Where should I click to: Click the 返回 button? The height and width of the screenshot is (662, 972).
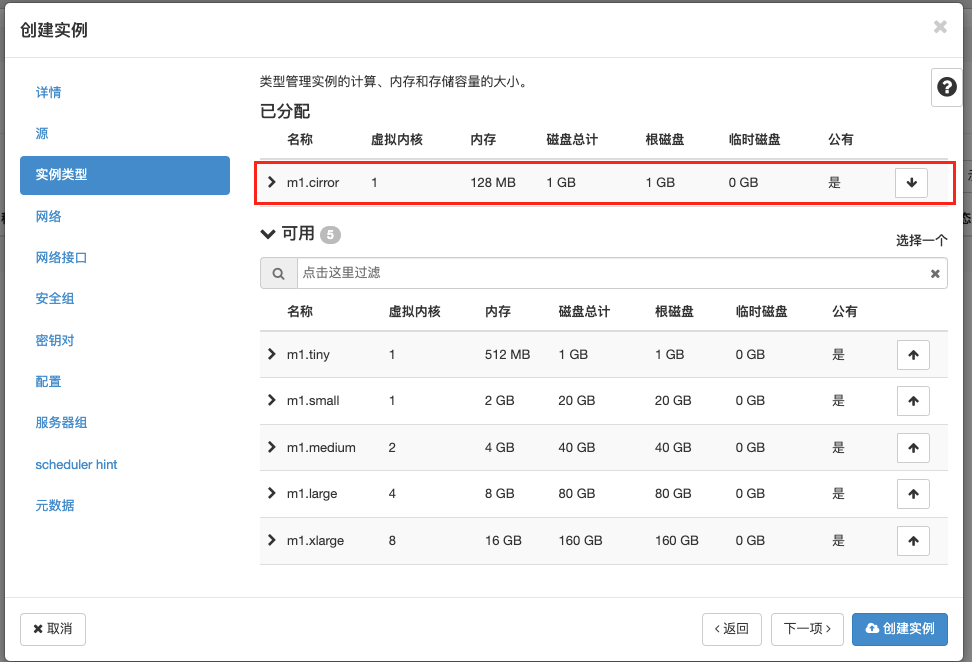(x=731, y=629)
